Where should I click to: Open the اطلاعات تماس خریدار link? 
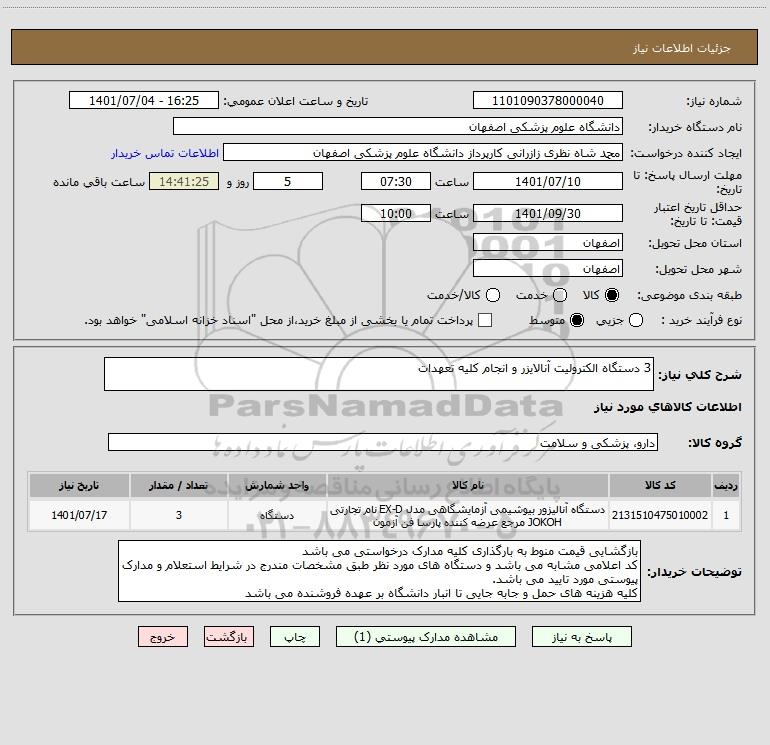[x=165, y=153]
